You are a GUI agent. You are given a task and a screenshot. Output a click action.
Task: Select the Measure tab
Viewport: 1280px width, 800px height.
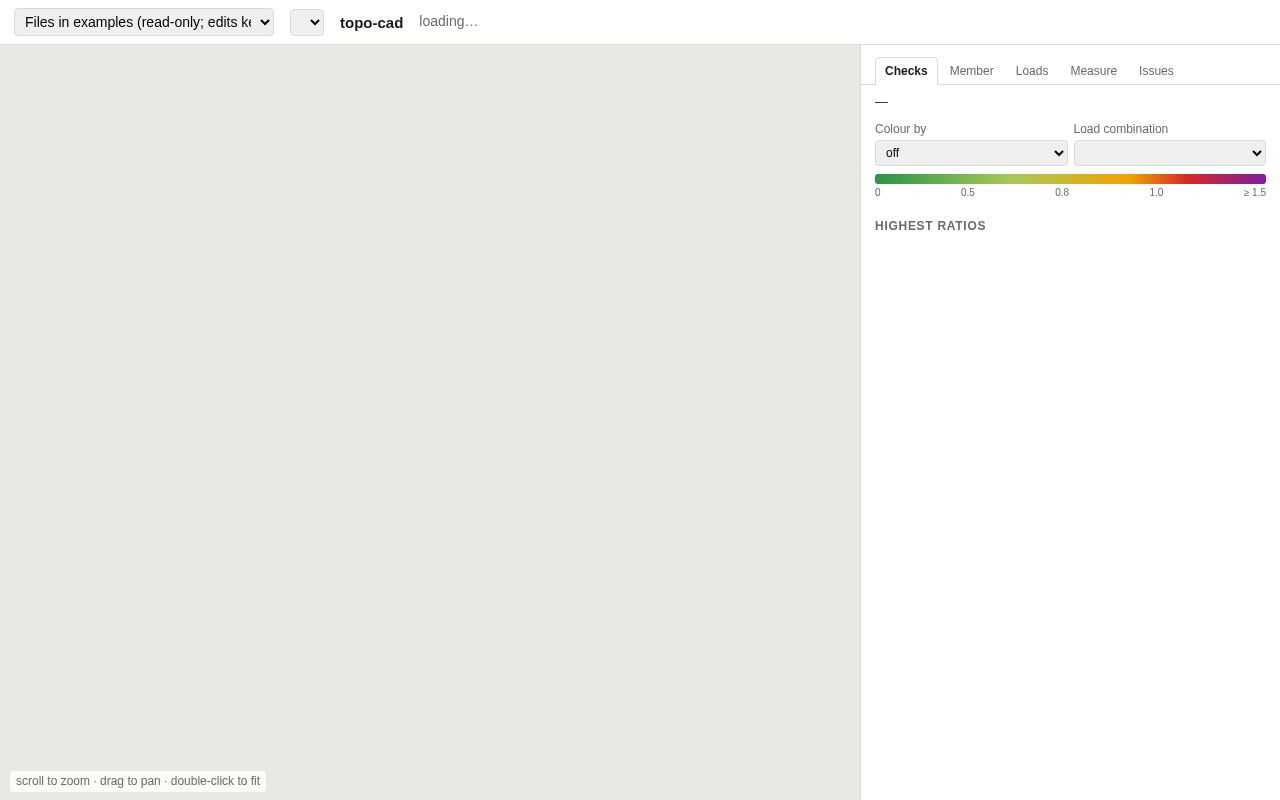pos(1094,71)
